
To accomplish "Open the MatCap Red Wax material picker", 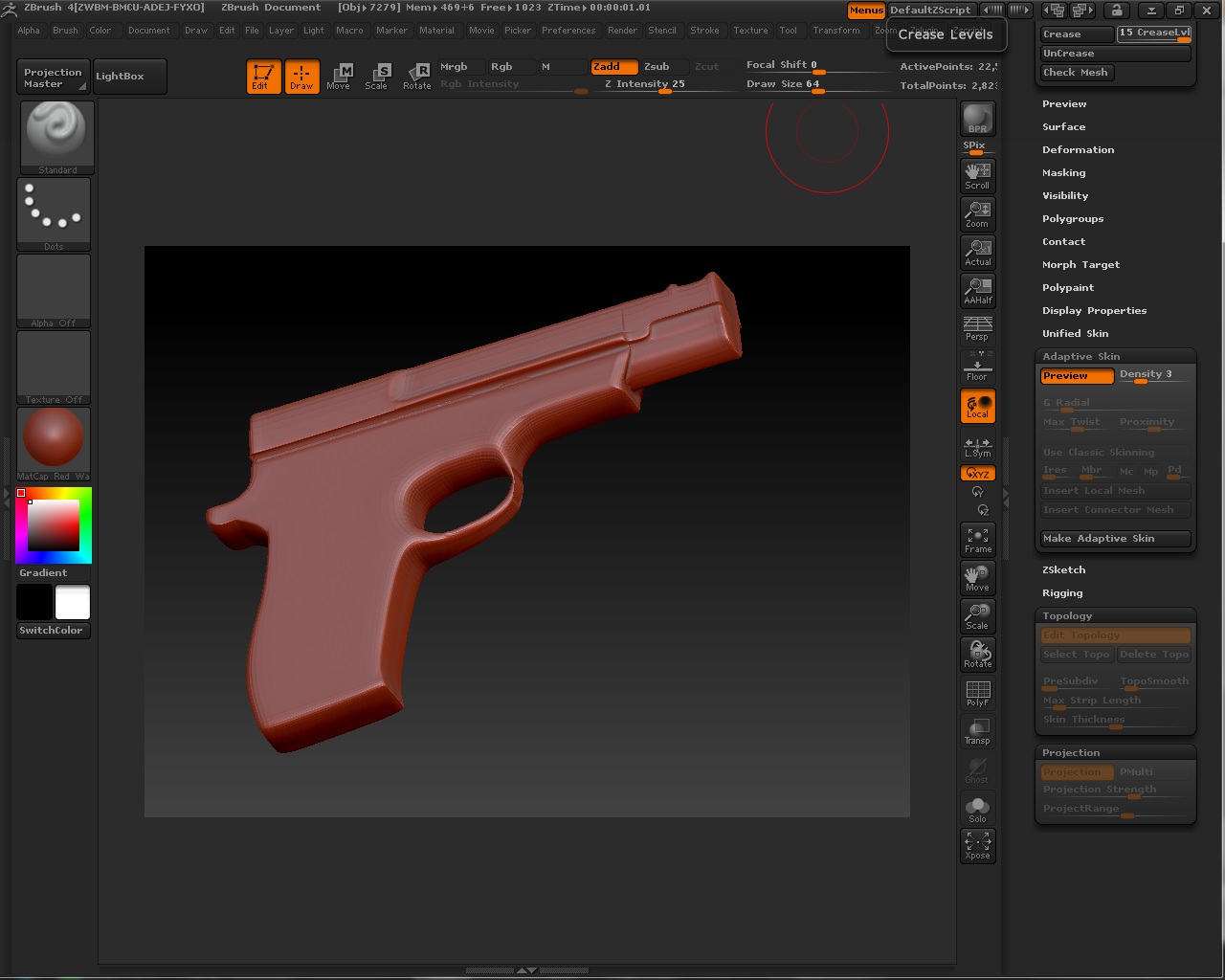I will pyautogui.click(x=54, y=444).
